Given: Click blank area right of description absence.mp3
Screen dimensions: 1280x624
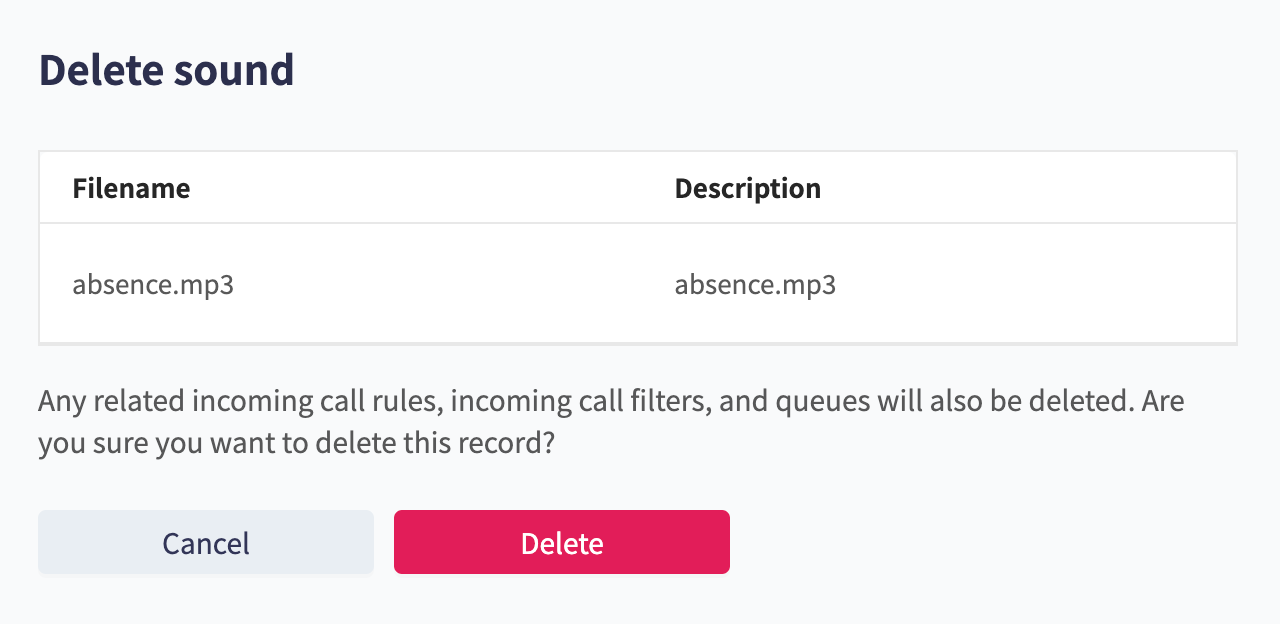Looking at the screenshot, I should pos(1036,285).
